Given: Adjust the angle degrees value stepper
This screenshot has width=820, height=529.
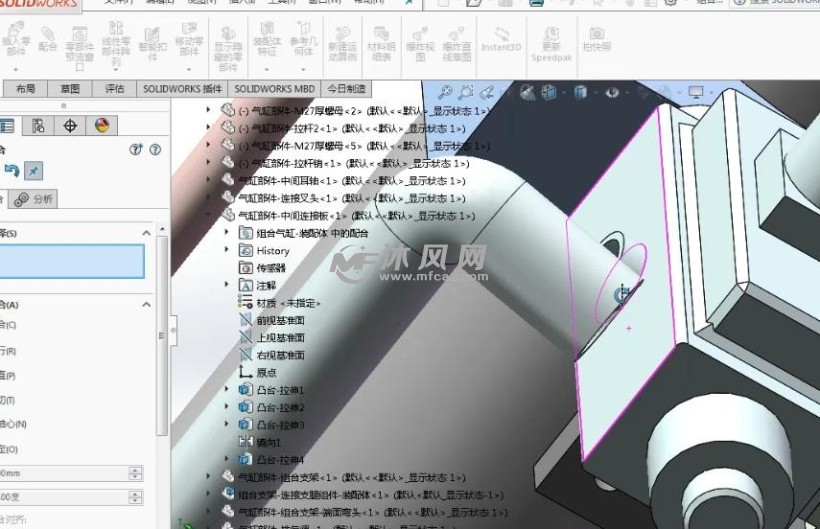Looking at the screenshot, I should (x=135, y=497).
